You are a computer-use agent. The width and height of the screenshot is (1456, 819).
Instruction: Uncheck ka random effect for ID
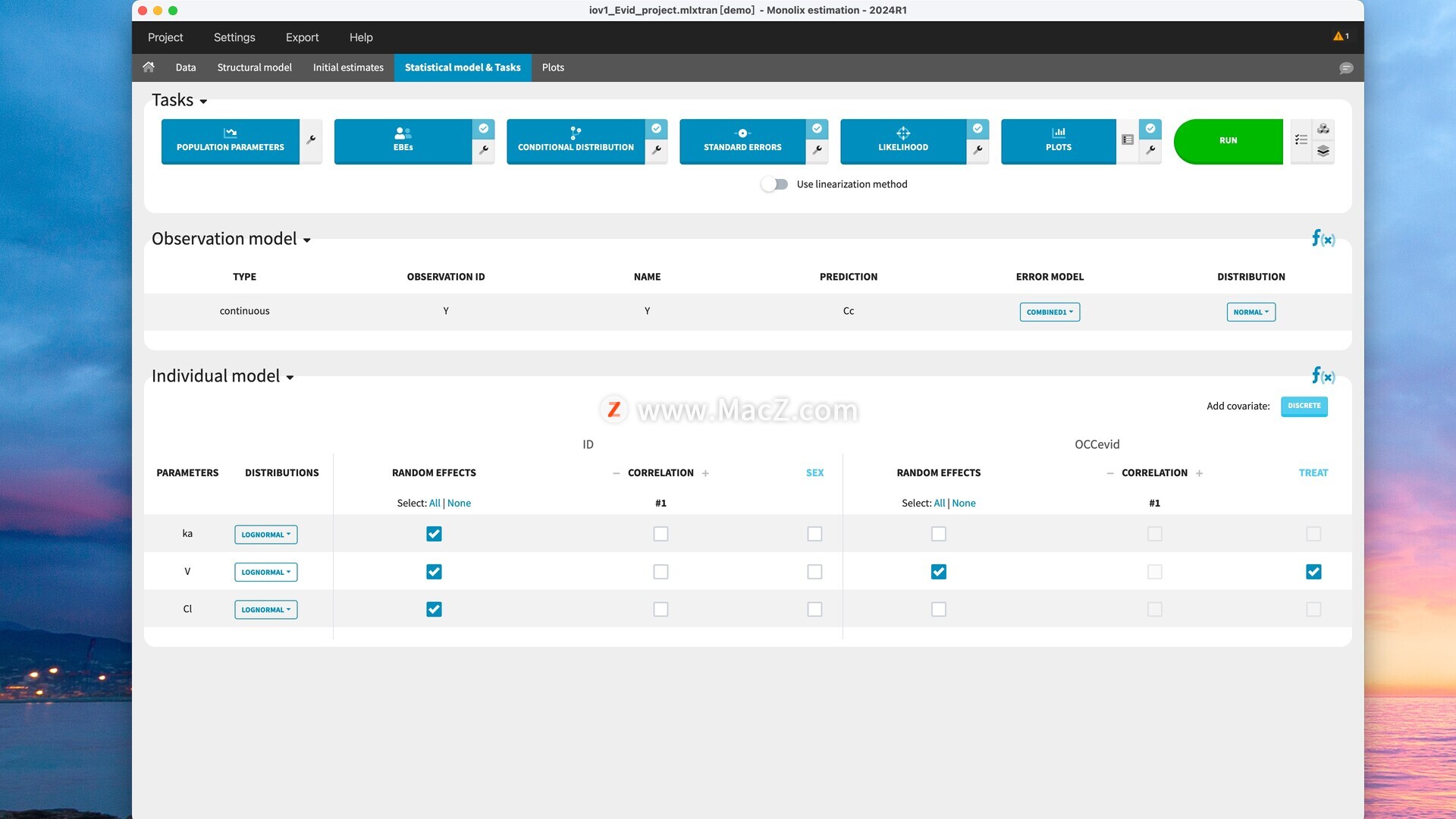point(434,534)
